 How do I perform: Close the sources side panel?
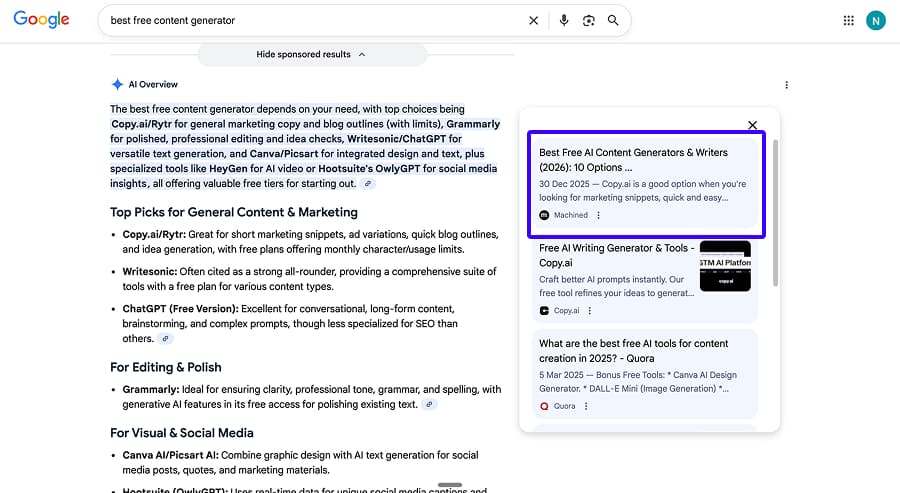752,125
